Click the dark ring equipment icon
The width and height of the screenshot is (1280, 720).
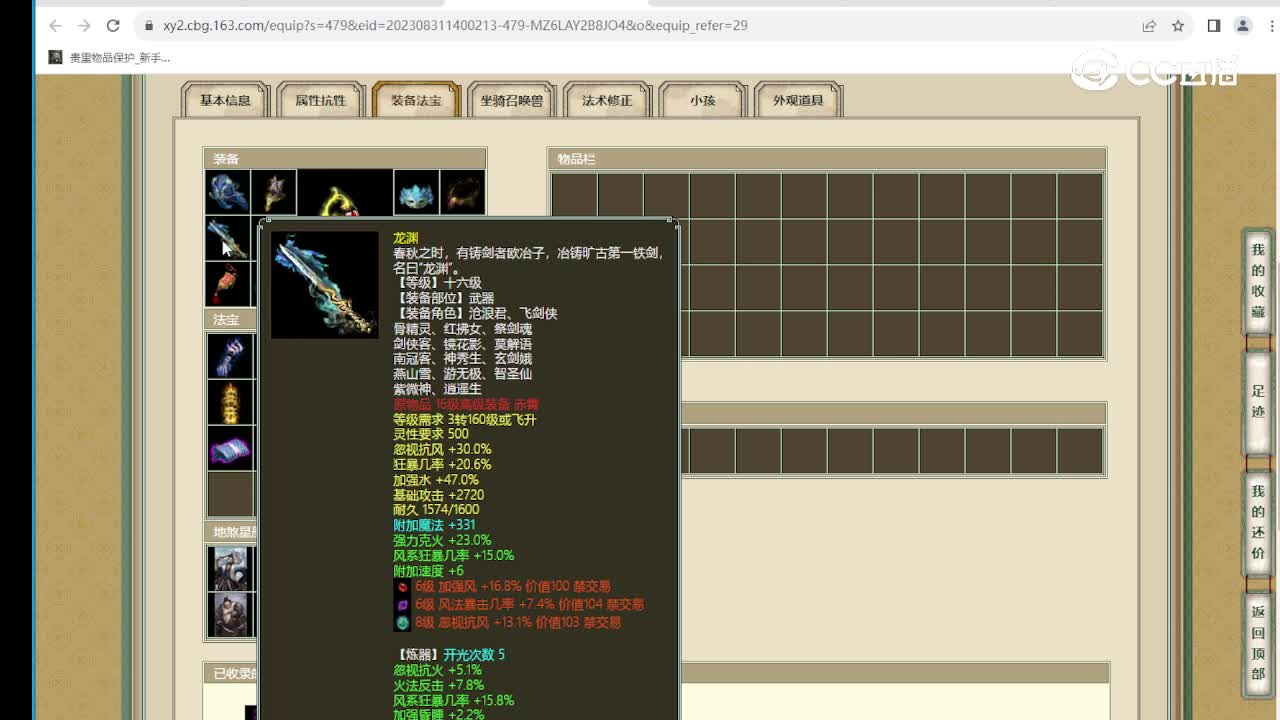[462, 192]
